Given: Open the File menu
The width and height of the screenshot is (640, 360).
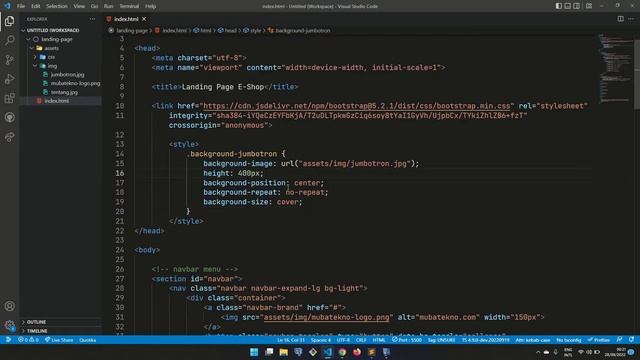Looking at the screenshot, I should tap(21, 6).
